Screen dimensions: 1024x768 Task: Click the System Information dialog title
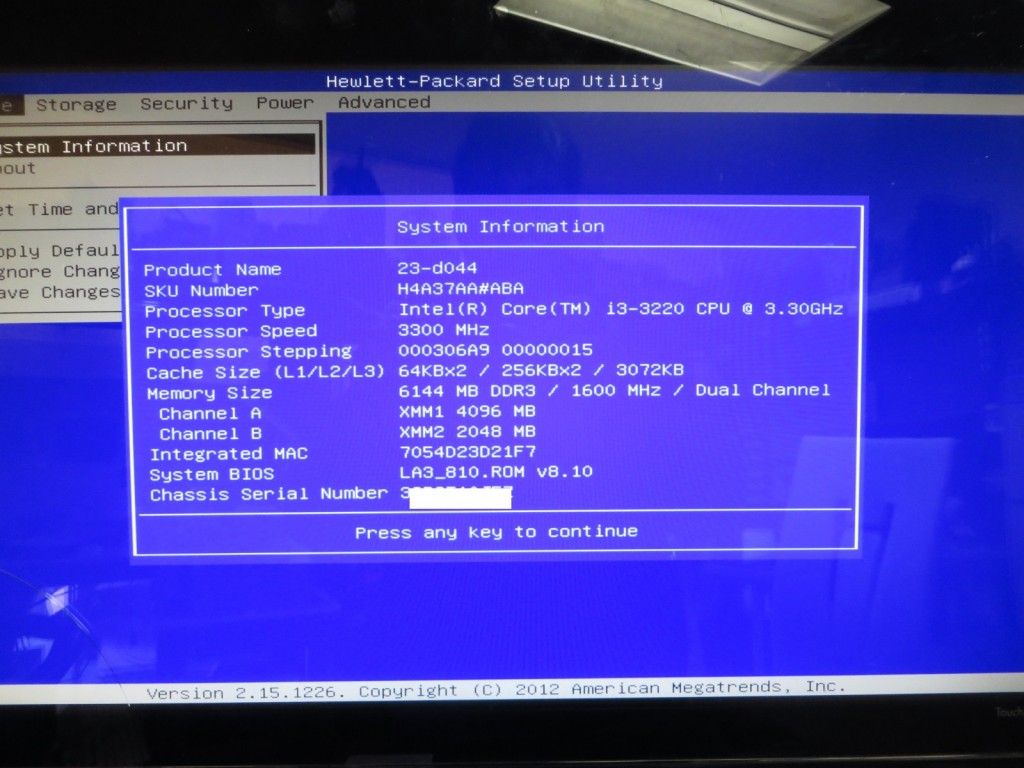pos(501,227)
